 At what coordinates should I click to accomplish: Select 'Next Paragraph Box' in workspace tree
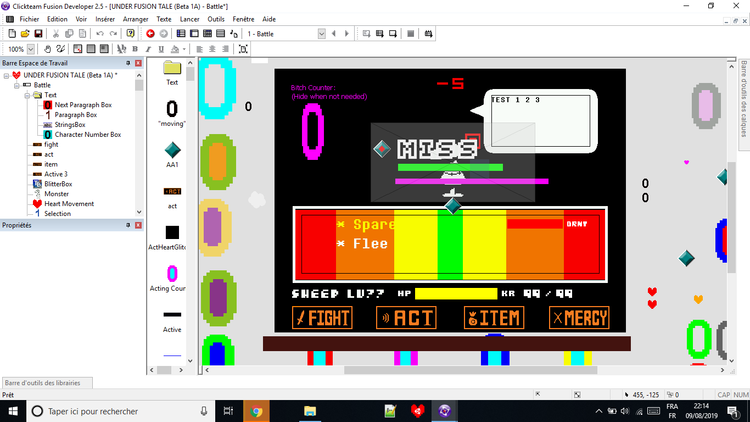83,105
